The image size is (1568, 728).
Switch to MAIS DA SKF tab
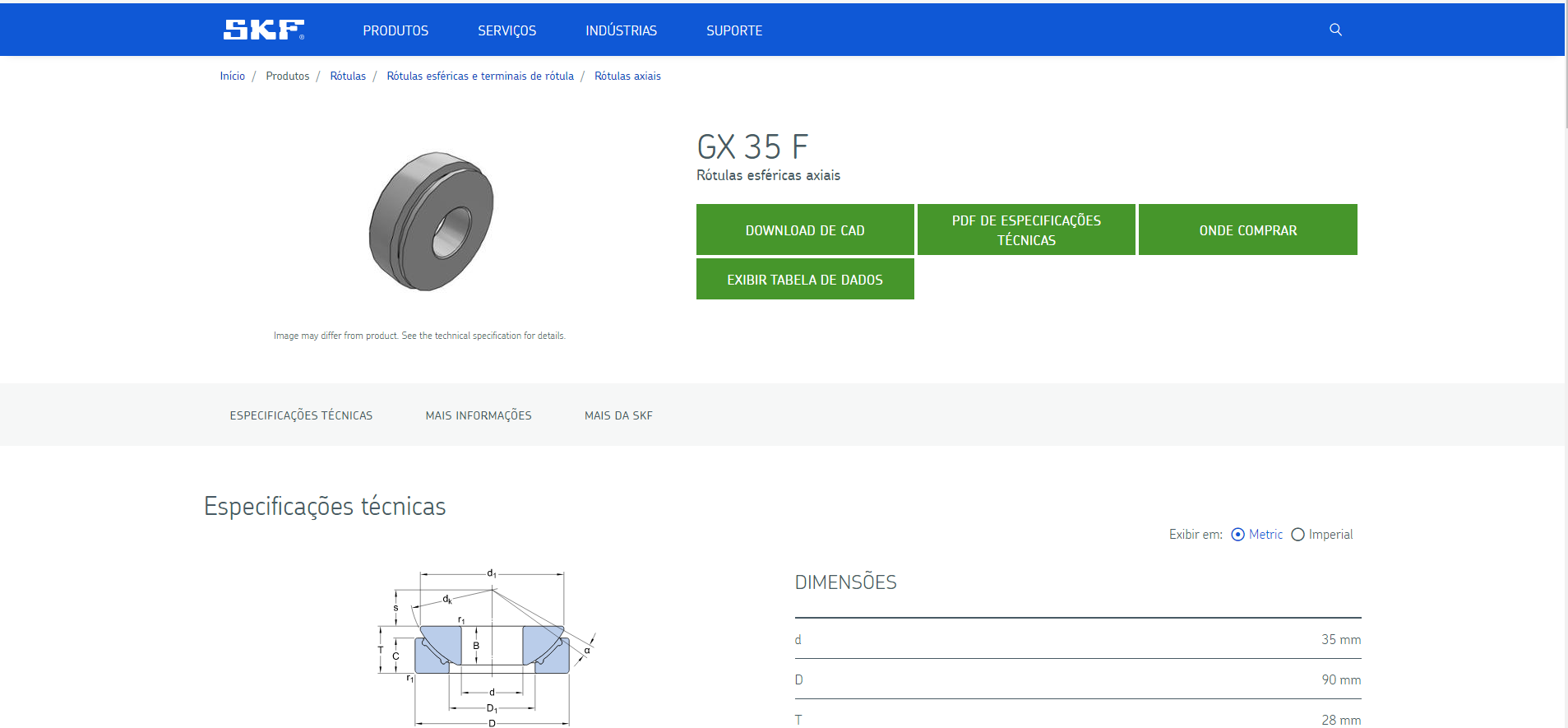point(618,415)
